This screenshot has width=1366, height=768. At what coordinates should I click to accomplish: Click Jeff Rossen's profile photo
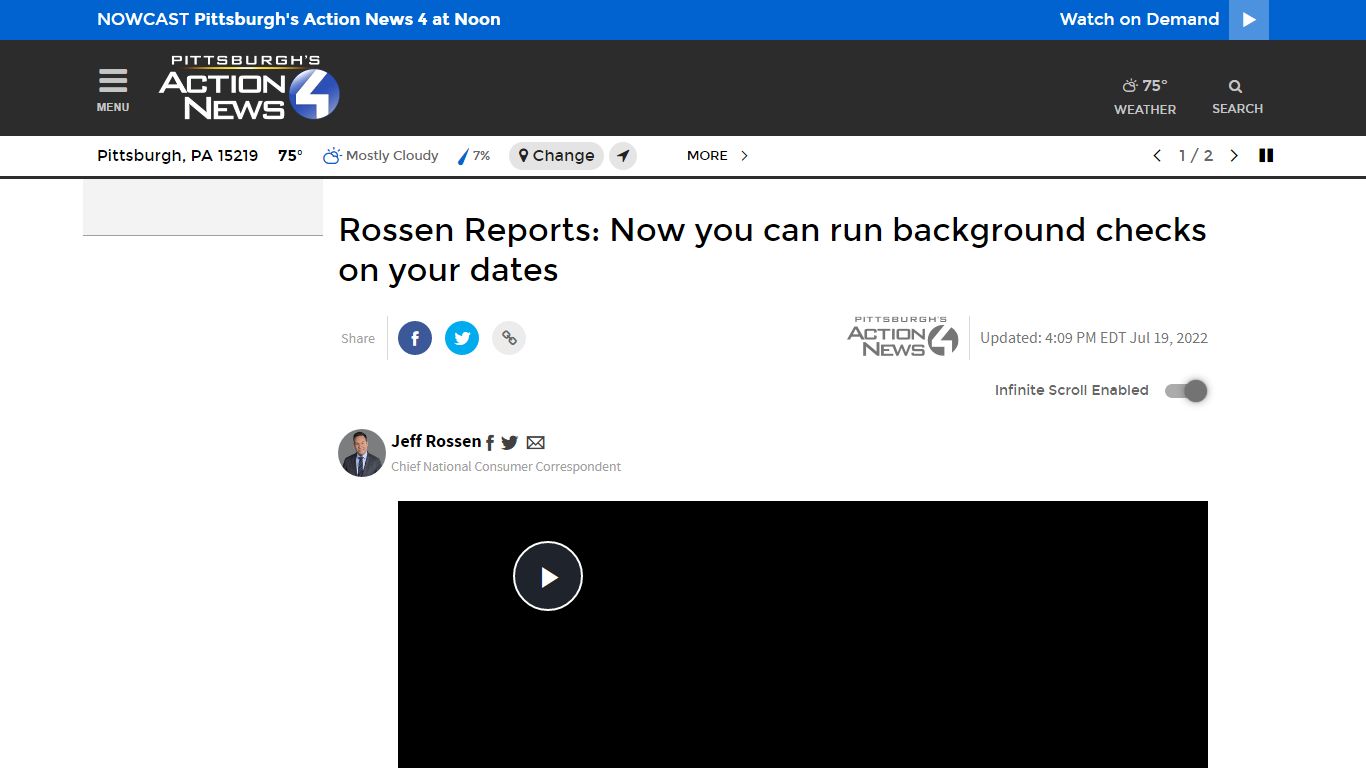click(x=362, y=453)
